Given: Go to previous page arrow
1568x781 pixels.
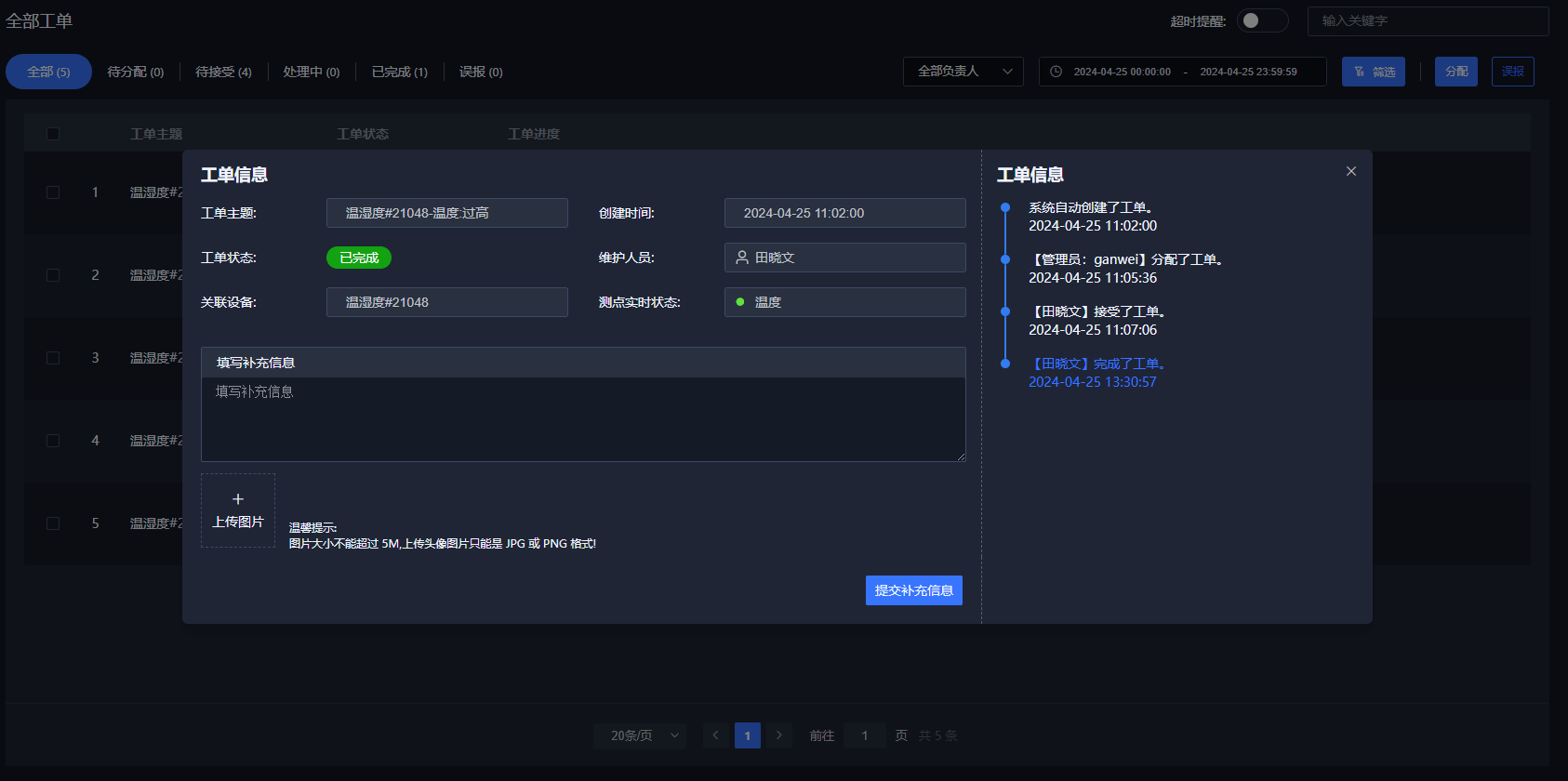Looking at the screenshot, I should pyautogui.click(x=715, y=735).
